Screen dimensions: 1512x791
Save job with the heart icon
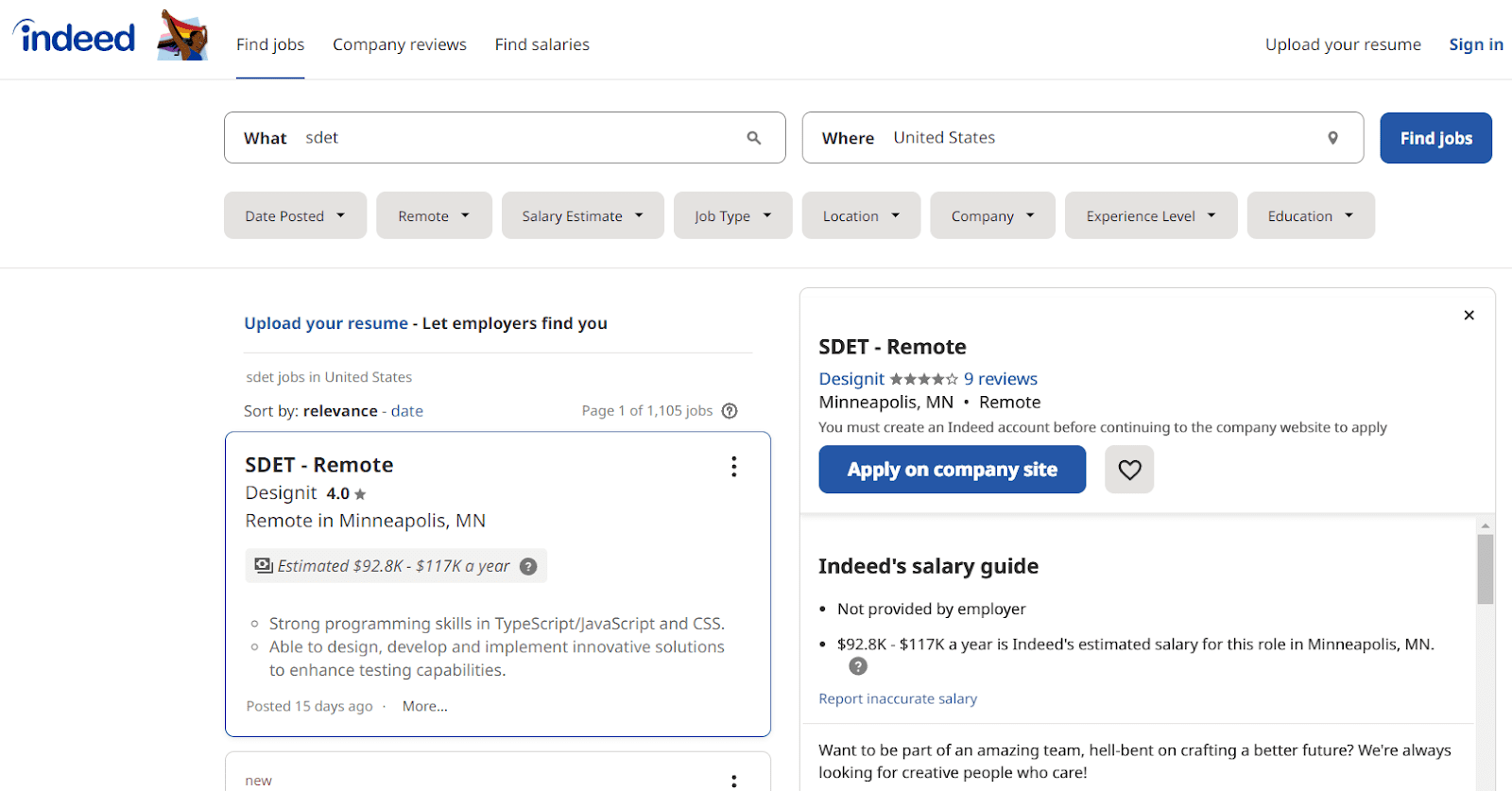(1129, 470)
